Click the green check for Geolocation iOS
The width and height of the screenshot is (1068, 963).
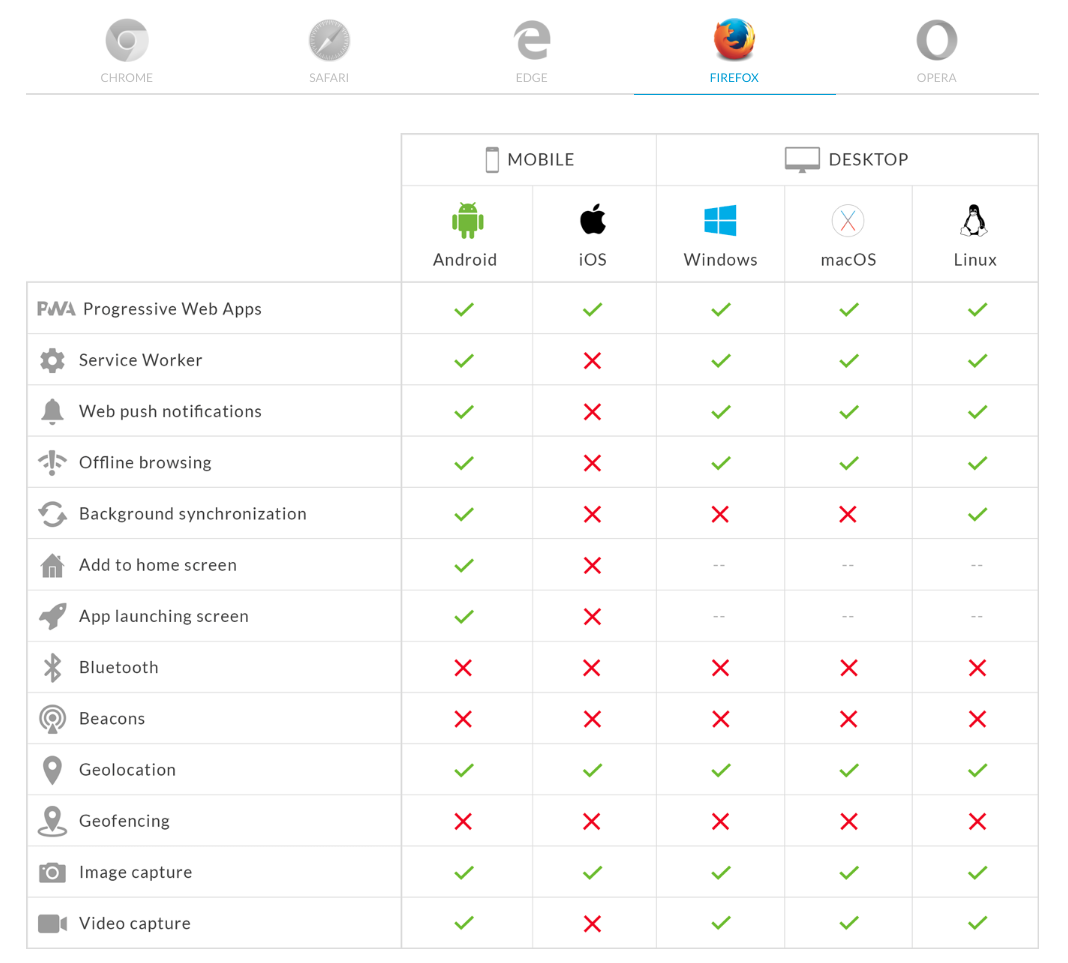coord(593,770)
